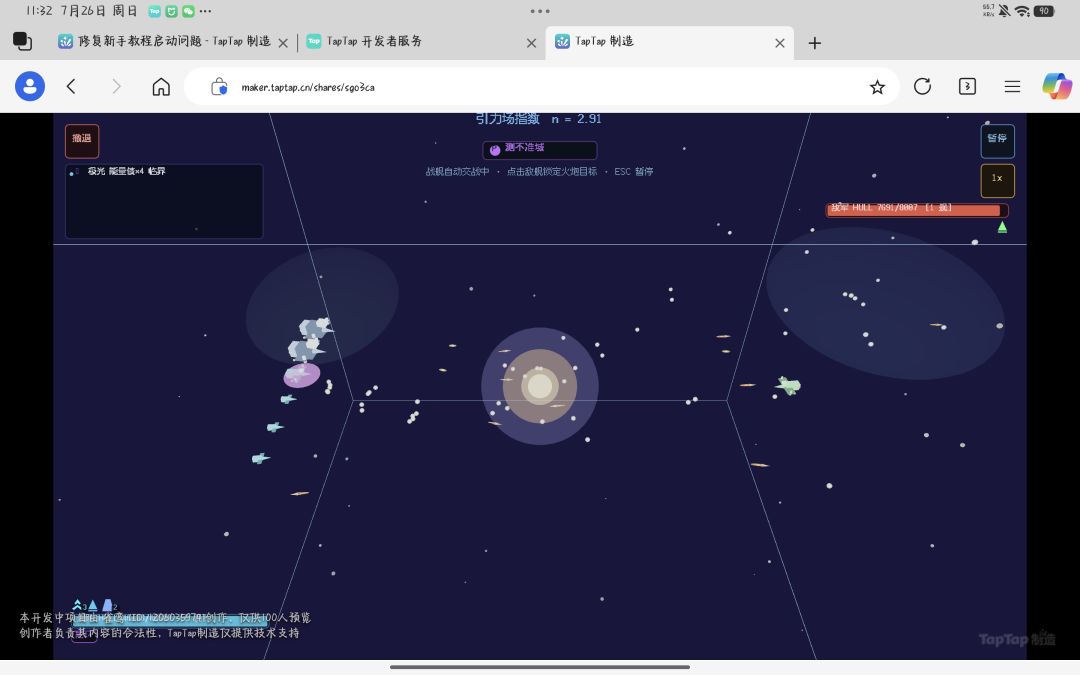Click the three-dot multitasking handle at top
The image size is (1080, 675).
coord(540,11)
